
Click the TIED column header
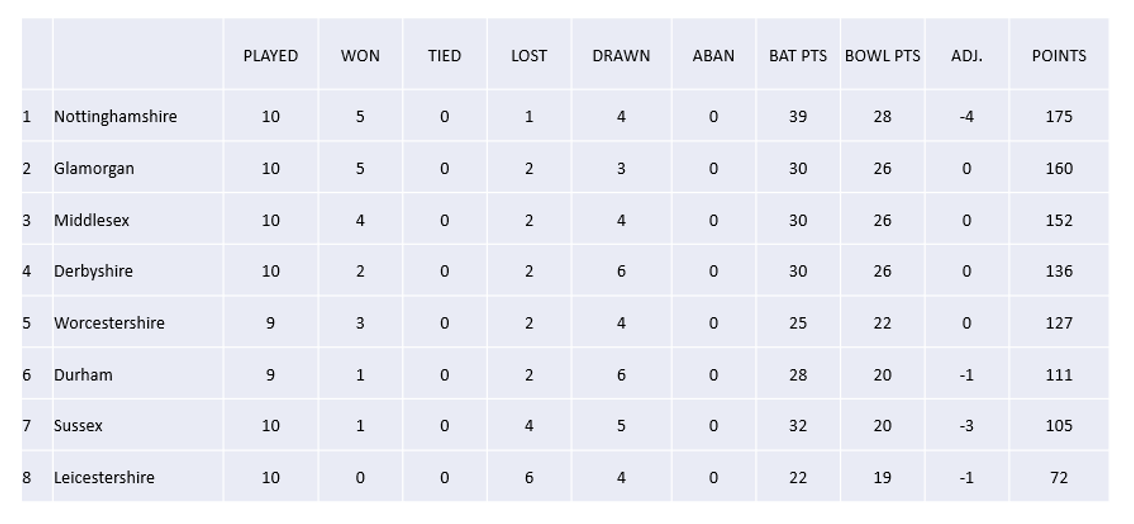[x=444, y=56]
